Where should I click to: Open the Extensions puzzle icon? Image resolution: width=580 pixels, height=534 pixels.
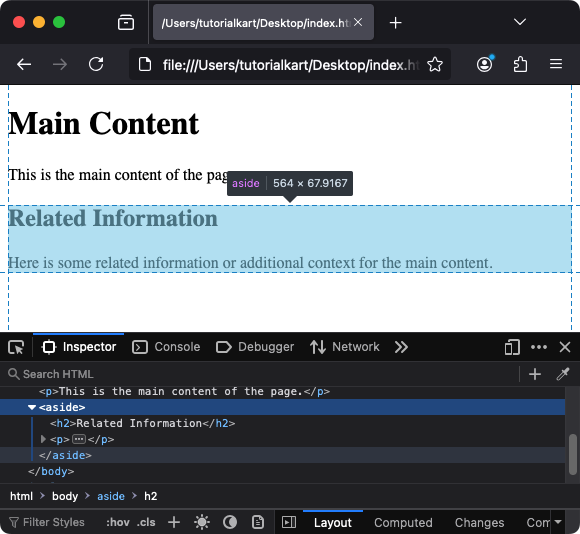(x=520, y=64)
